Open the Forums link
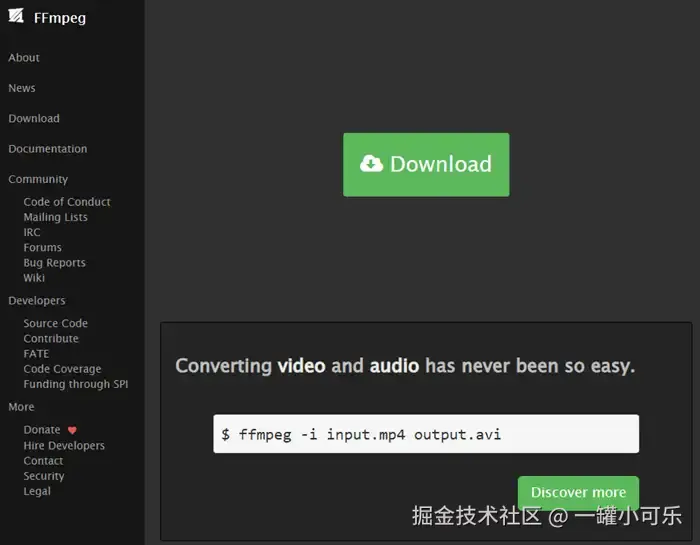Viewport: 700px width, 545px height. 42,247
